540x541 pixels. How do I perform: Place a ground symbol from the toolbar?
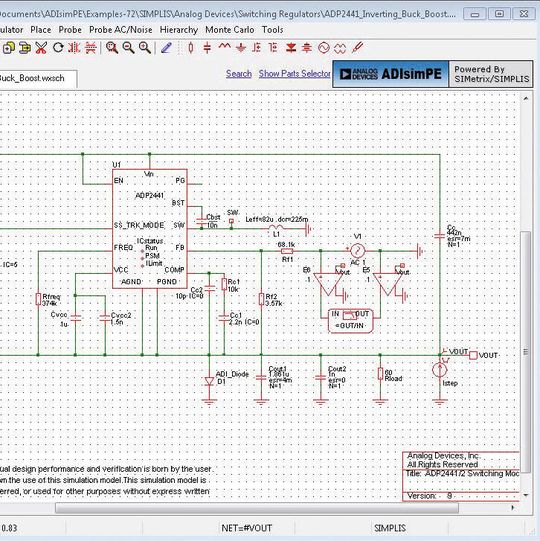click(x=241, y=48)
